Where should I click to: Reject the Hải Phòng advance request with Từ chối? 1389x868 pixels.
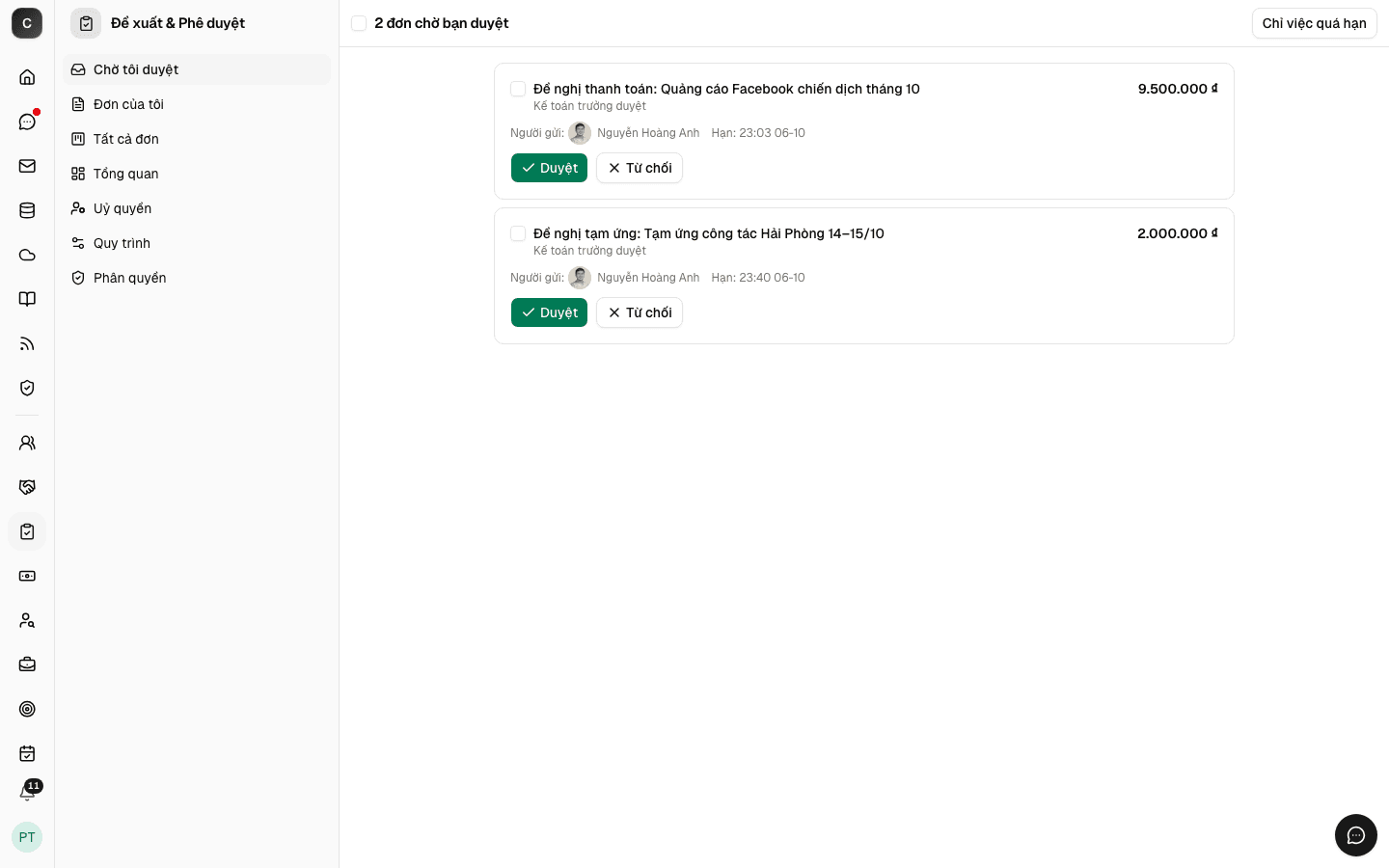(x=640, y=312)
